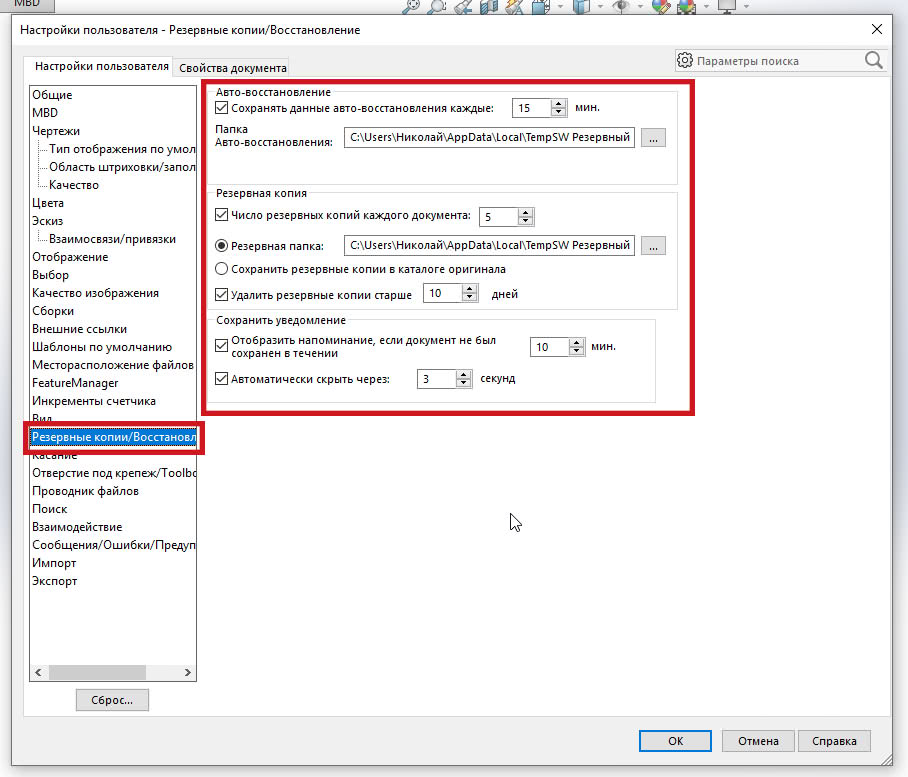Viewport: 908px width, 777px height.
Task: Click the Edit Appearance color ball icon
Action: [660, 6]
